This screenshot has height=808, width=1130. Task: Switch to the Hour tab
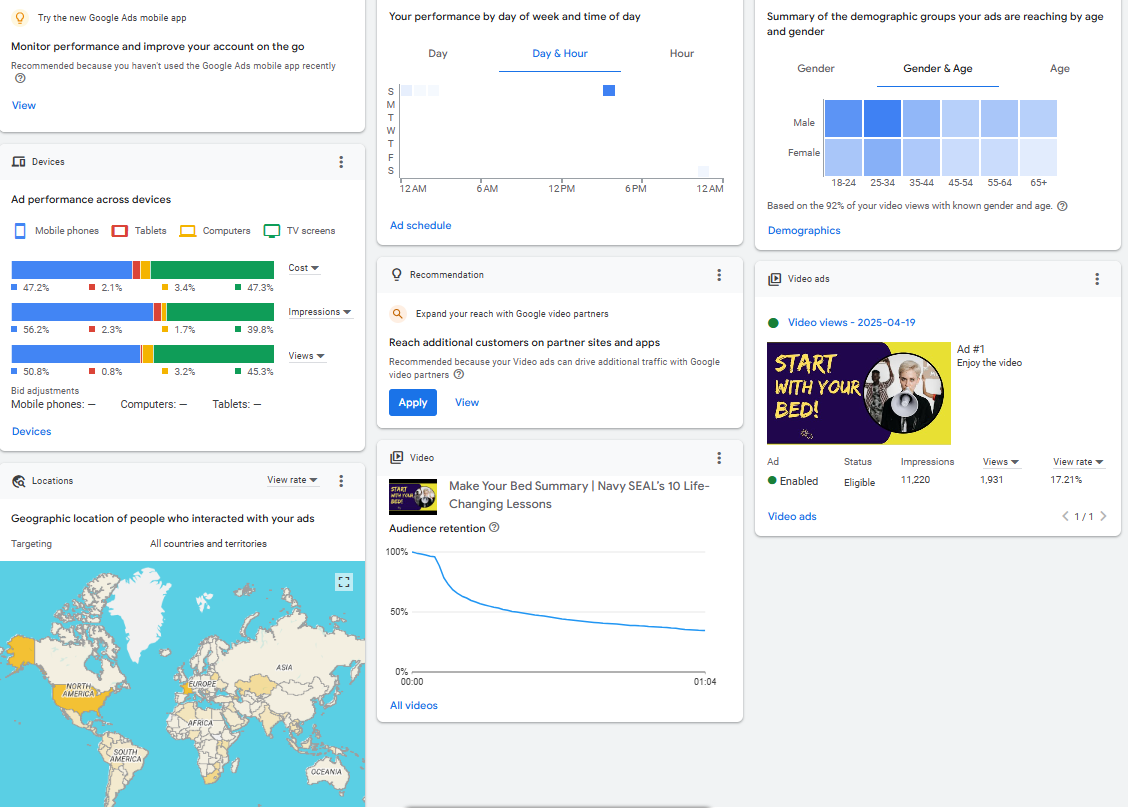[682, 54]
